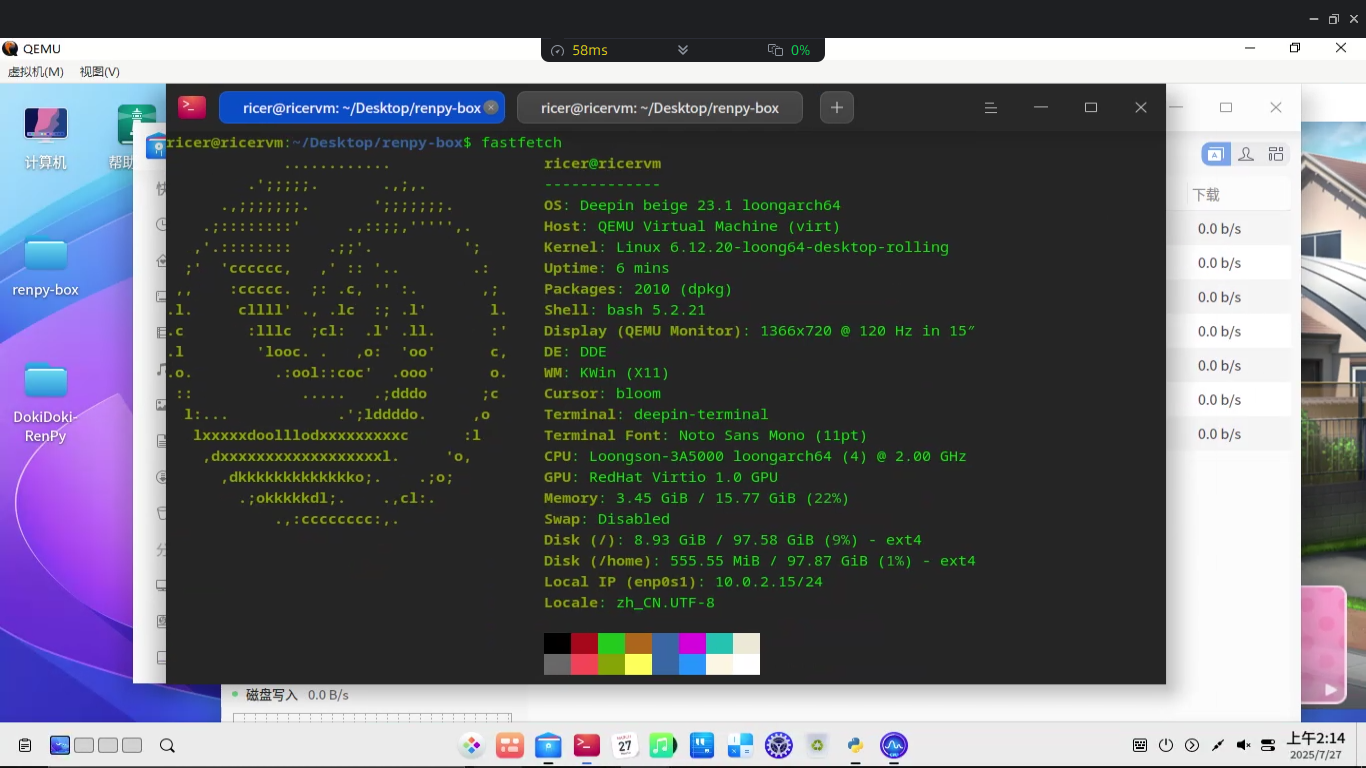This screenshot has height=768, width=1366.
Task: Toggle the onscreen keyboard tray icon
Action: coord(1140,745)
